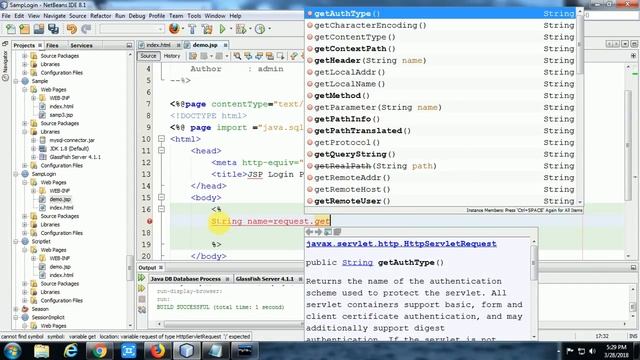Screen dimensions: 640x360
Task: Switch to the Files tab
Action: (x=52, y=45)
